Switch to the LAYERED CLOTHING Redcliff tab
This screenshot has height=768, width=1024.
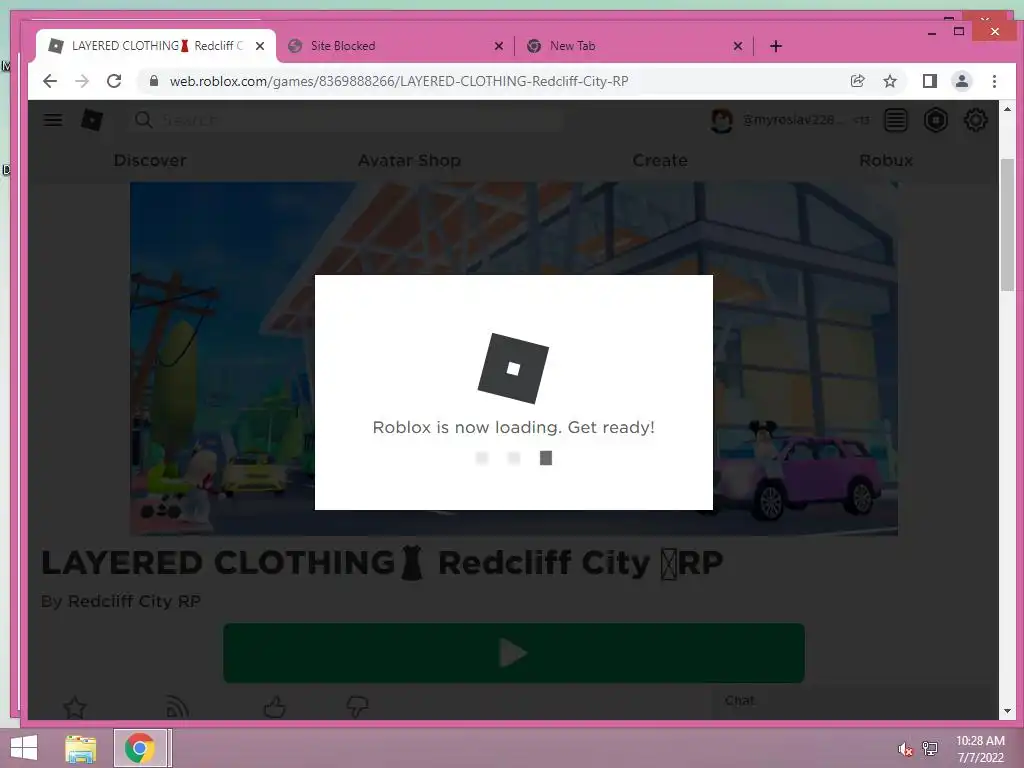pyautogui.click(x=155, y=46)
